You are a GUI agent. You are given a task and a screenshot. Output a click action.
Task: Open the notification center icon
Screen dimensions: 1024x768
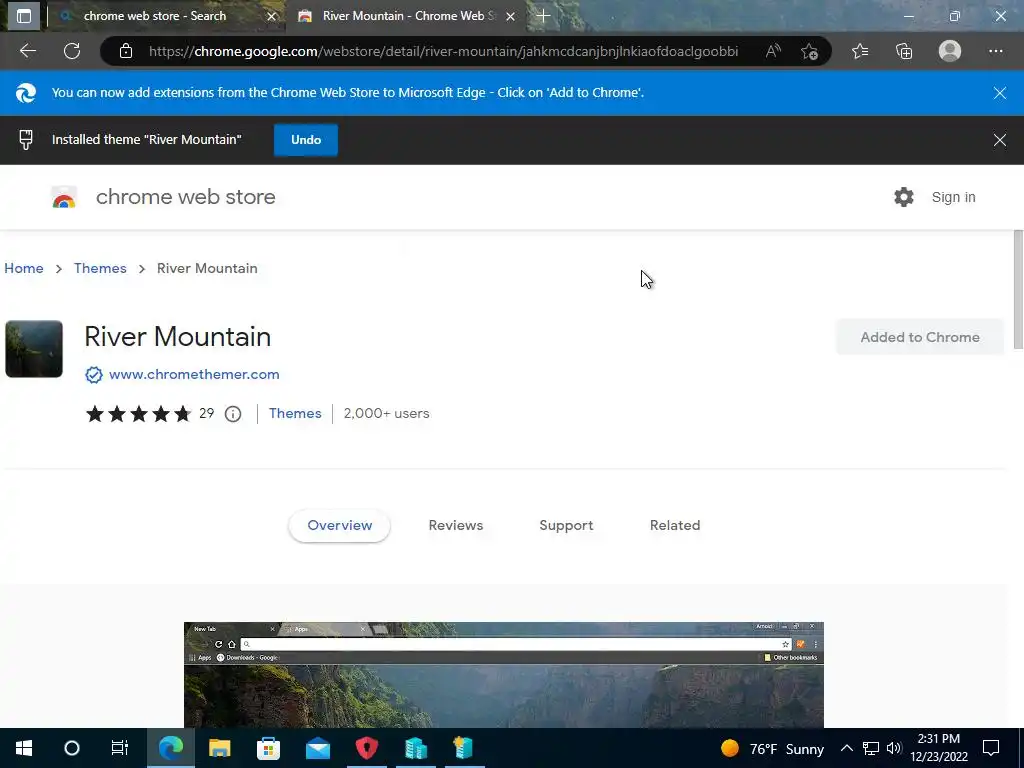991,748
